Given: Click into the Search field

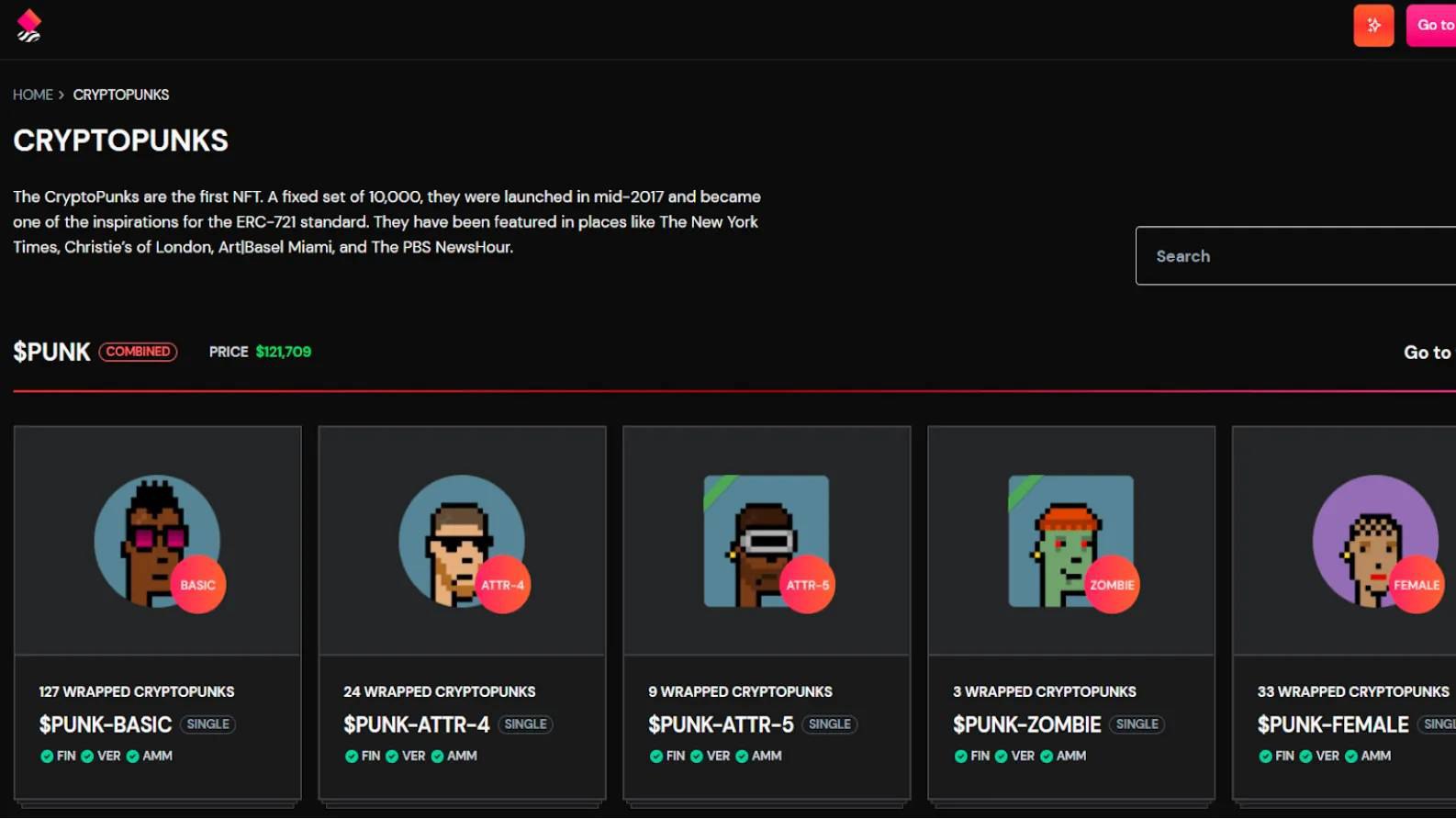Looking at the screenshot, I should click(x=1295, y=256).
